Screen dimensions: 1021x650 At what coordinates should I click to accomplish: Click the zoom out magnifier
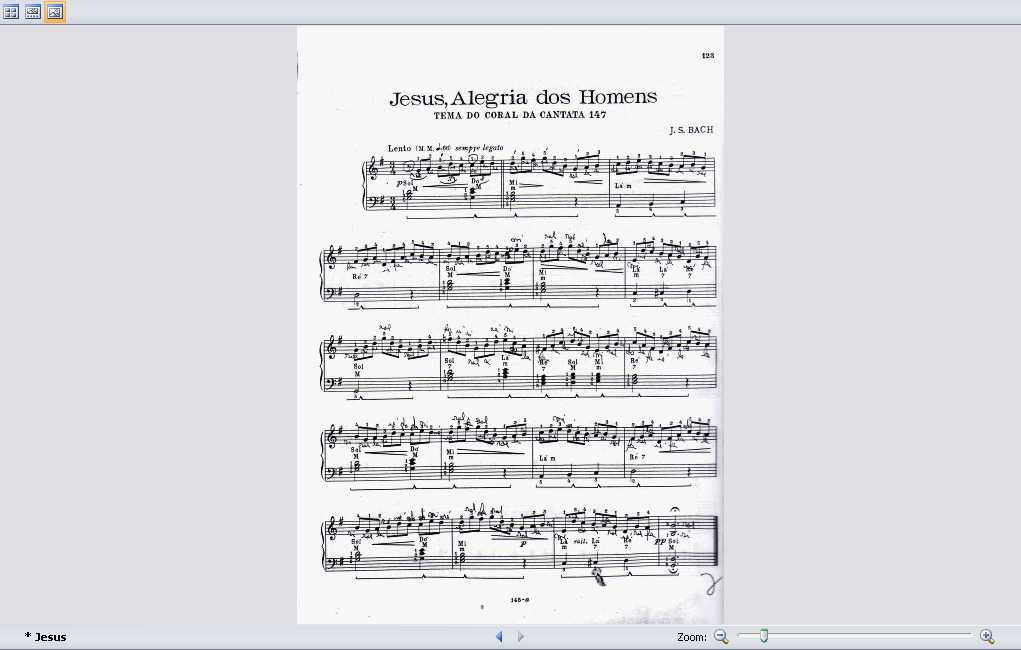(x=721, y=637)
